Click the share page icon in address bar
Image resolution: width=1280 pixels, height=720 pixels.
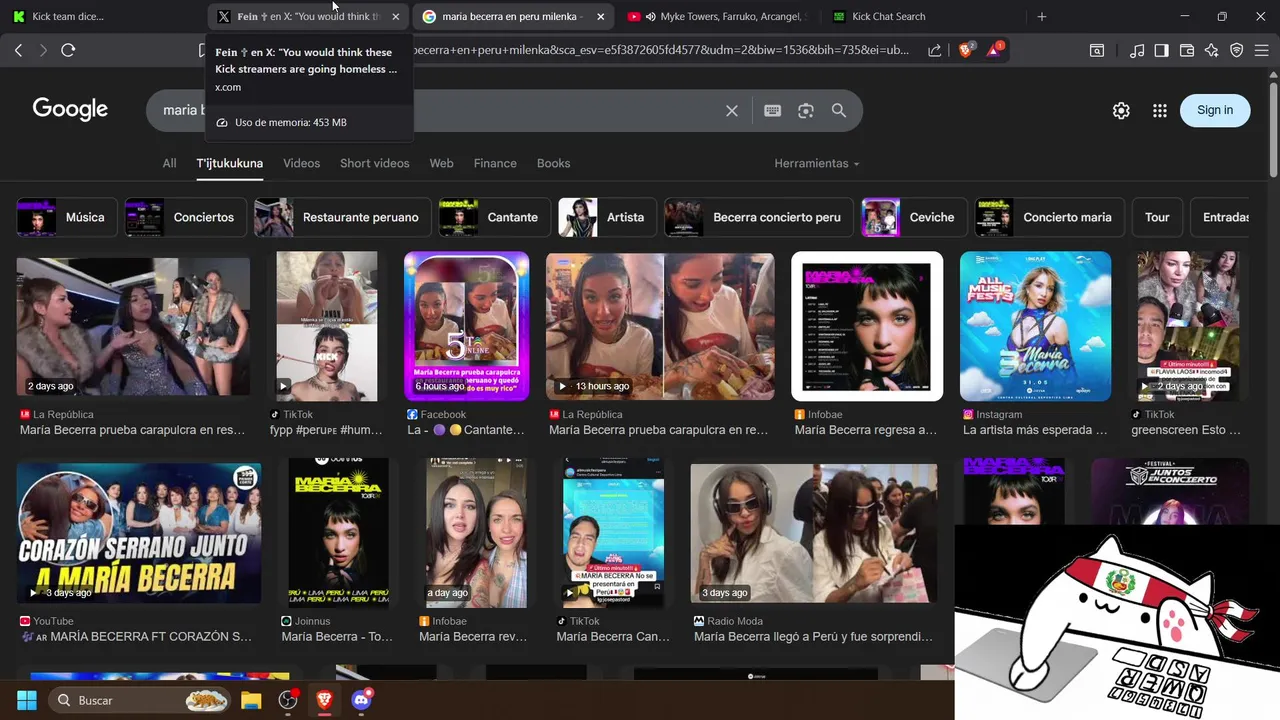click(934, 50)
